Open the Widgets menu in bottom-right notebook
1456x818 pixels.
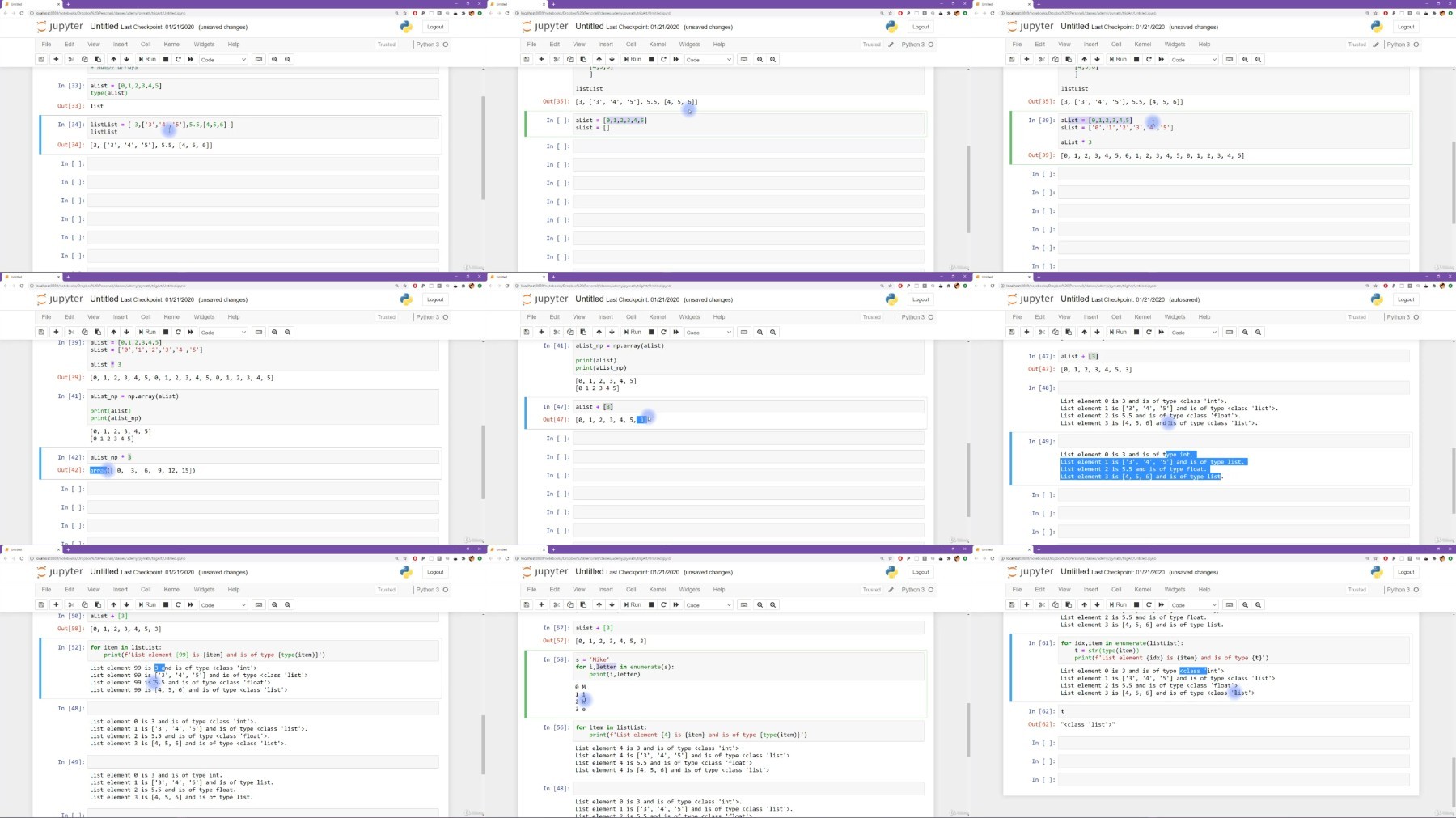point(1175,590)
